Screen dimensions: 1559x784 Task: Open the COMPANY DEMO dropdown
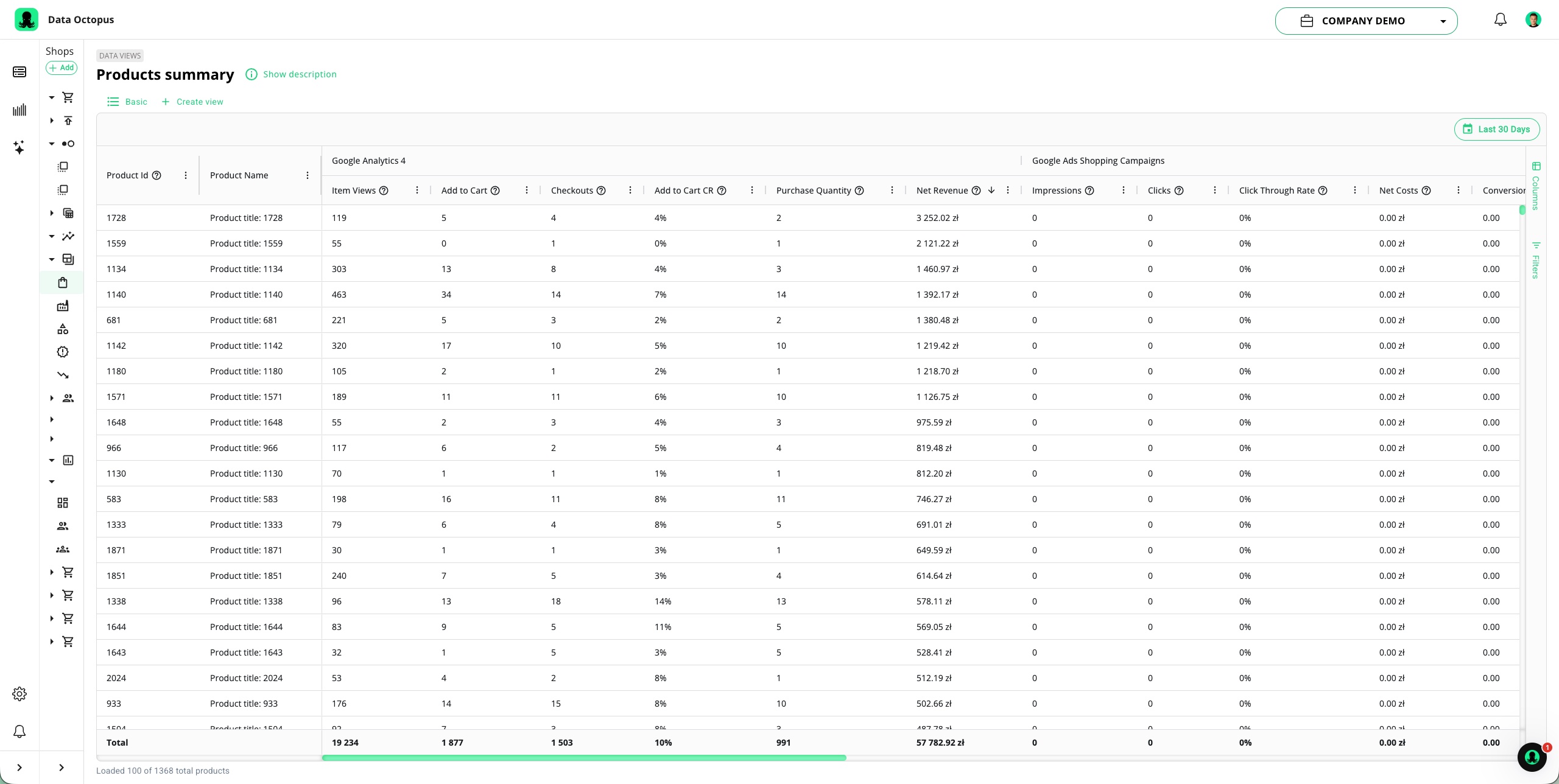point(1366,21)
